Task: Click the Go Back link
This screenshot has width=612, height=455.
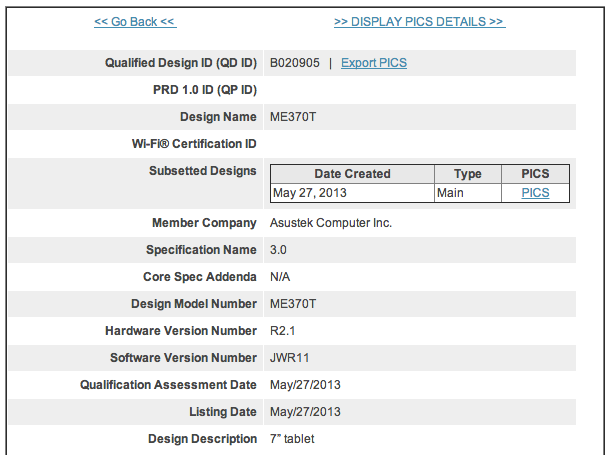Action: click(x=134, y=22)
